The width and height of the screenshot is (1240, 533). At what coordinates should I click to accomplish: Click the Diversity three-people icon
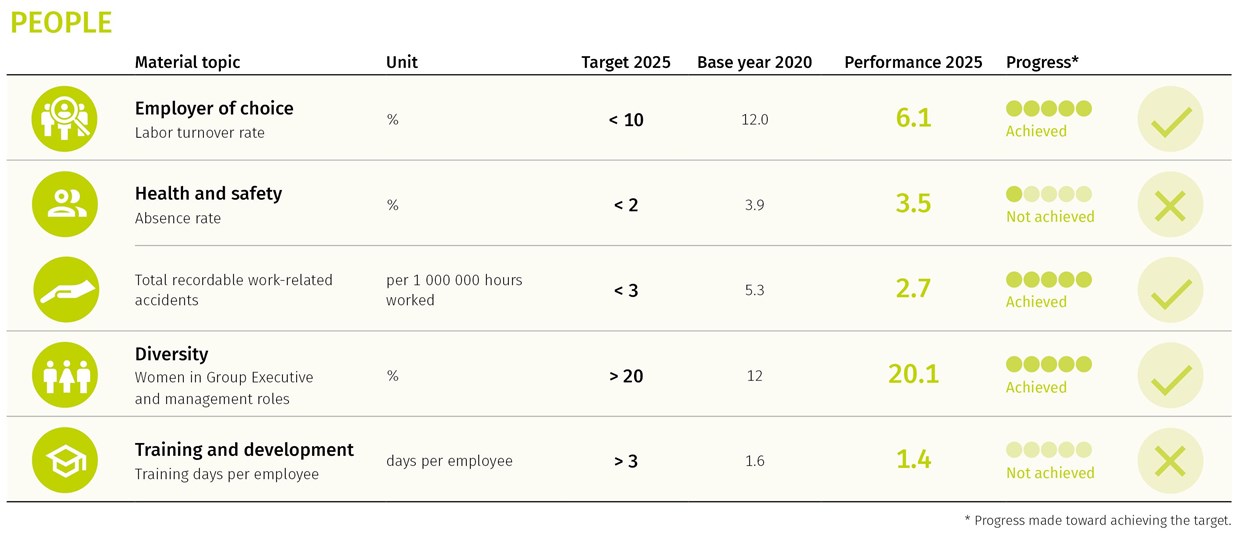[x=65, y=375]
